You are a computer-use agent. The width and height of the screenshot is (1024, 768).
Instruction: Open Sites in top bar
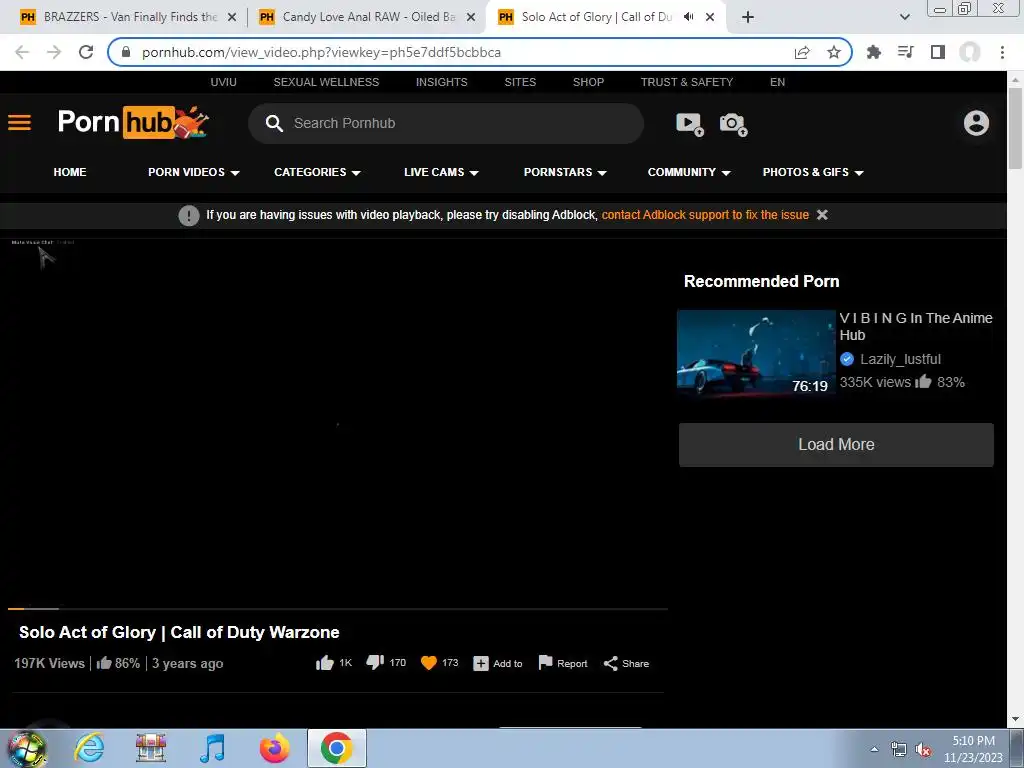tap(520, 82)
